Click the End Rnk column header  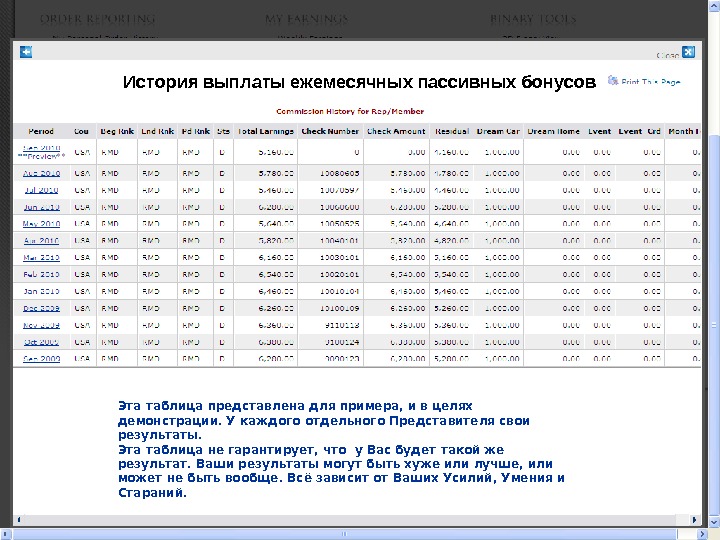(x=158, y=131)
